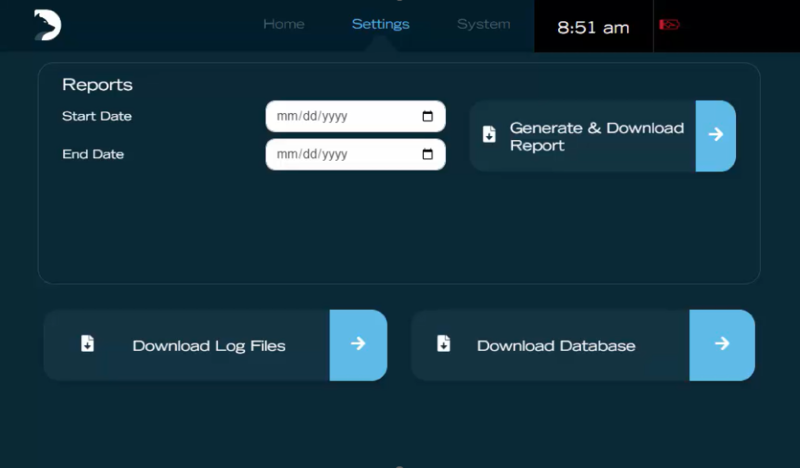
Task: Click the file icon beside Download Log Files
Action: 88,344
